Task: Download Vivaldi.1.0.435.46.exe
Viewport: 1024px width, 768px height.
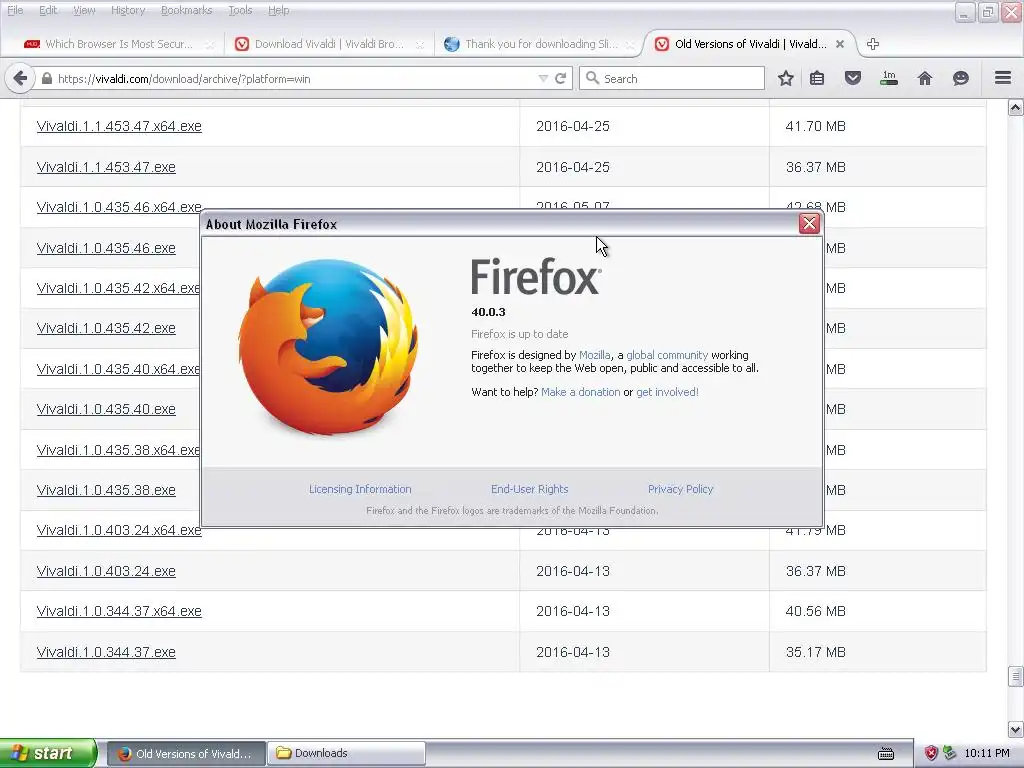Action: click(x=106, y=248)
